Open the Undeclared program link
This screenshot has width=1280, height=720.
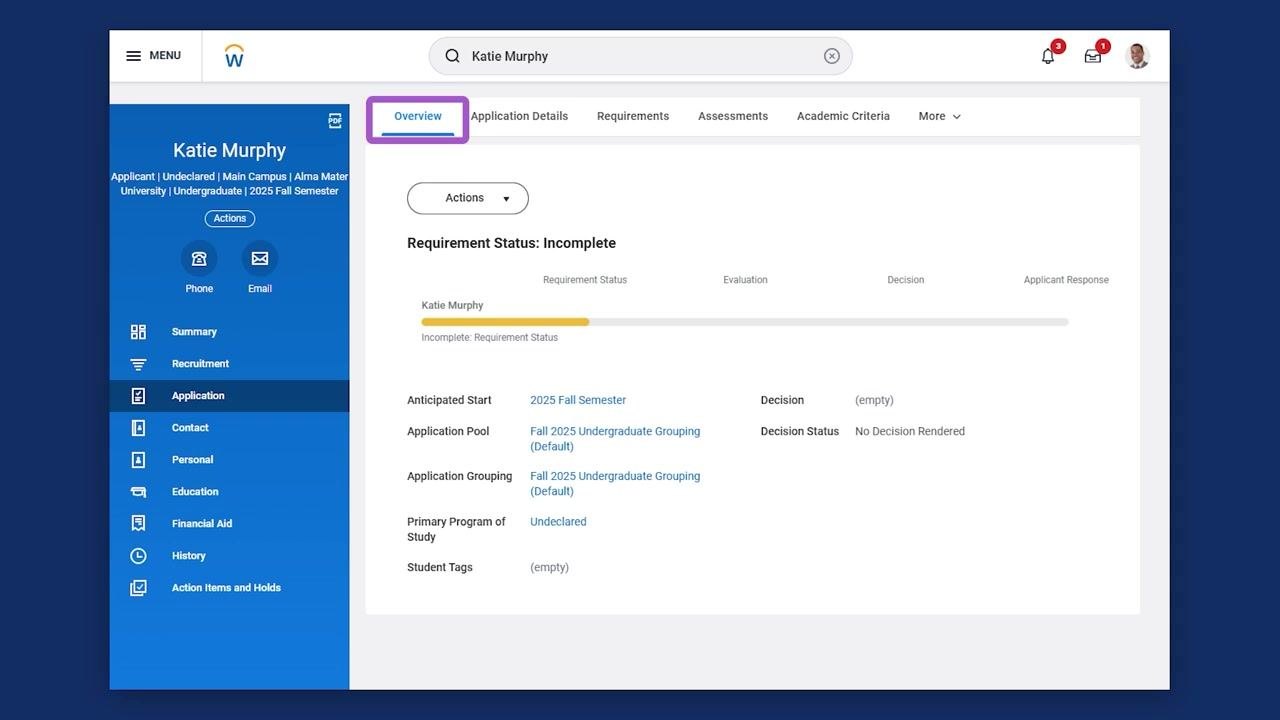click(x=558, y=522)
